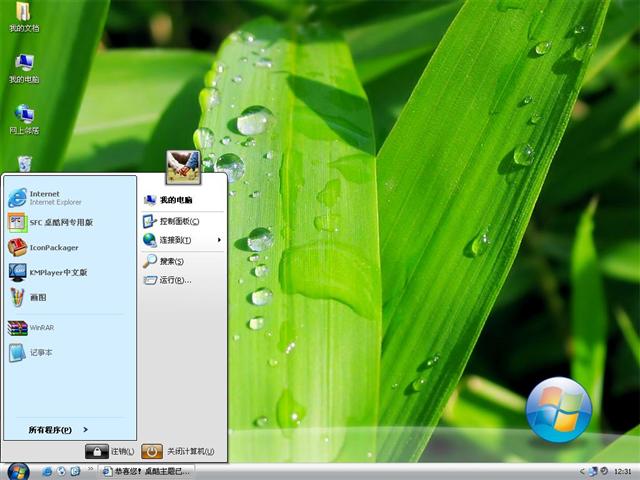The image size is (640, 480).
Task: Click the user account picture on the Start menu
Action: point(183,167)
